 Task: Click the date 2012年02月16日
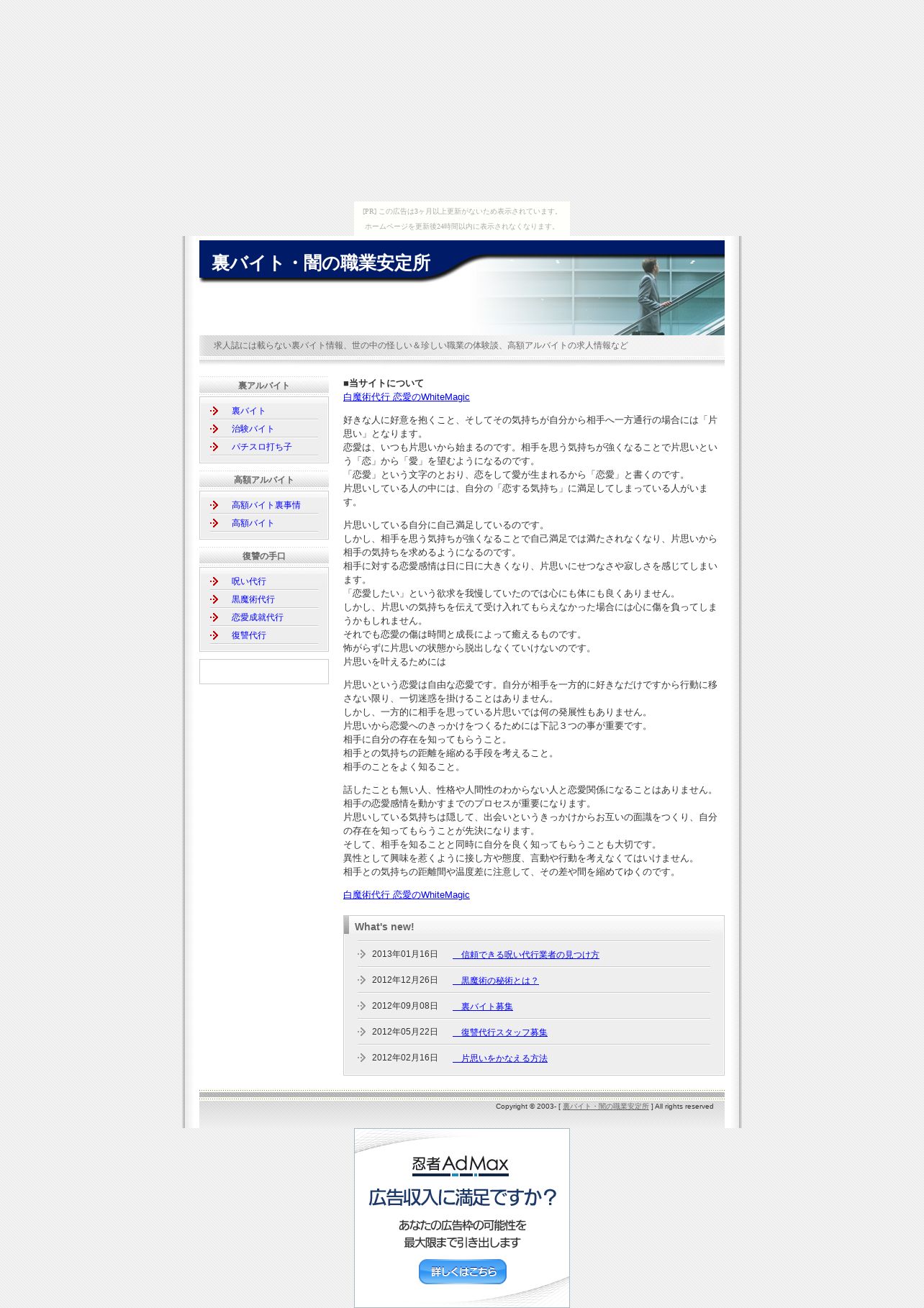(405, 1058)
